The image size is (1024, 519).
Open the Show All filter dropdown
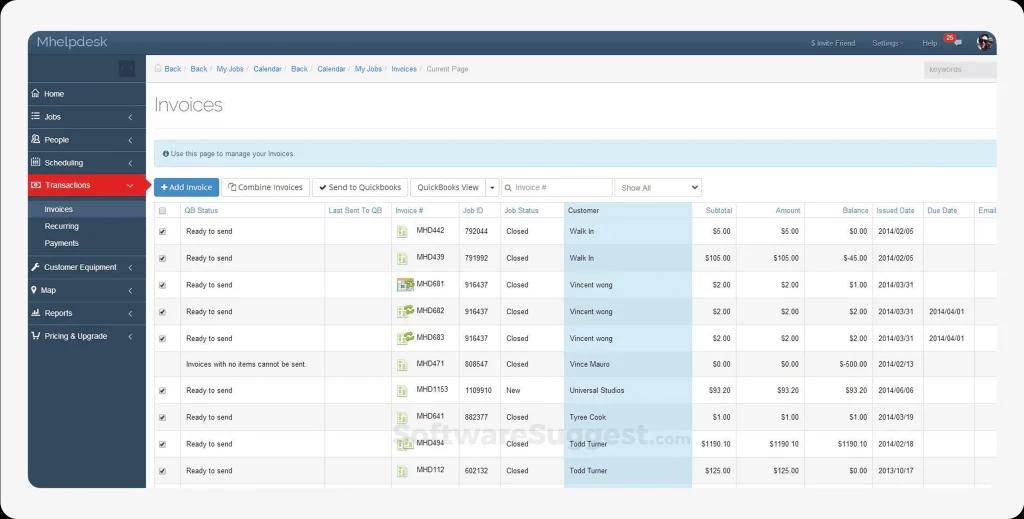[658, 187]
